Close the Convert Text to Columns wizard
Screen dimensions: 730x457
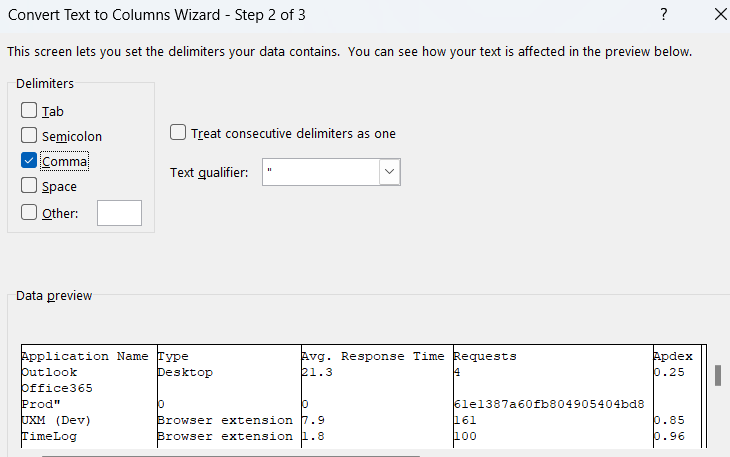pyautogui.click(x=722, y=15)
